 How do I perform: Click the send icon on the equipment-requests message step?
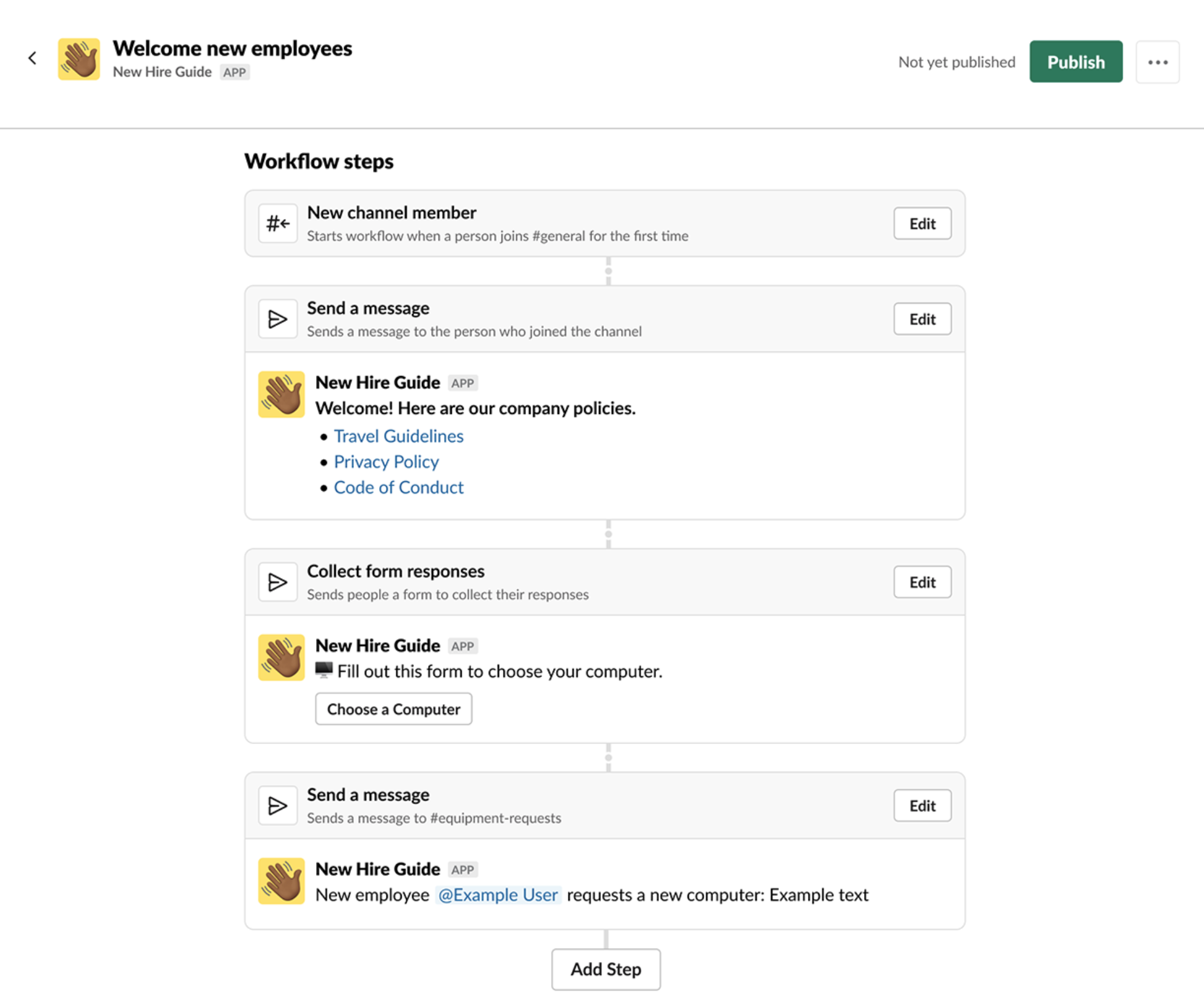(x=277, y=805)
